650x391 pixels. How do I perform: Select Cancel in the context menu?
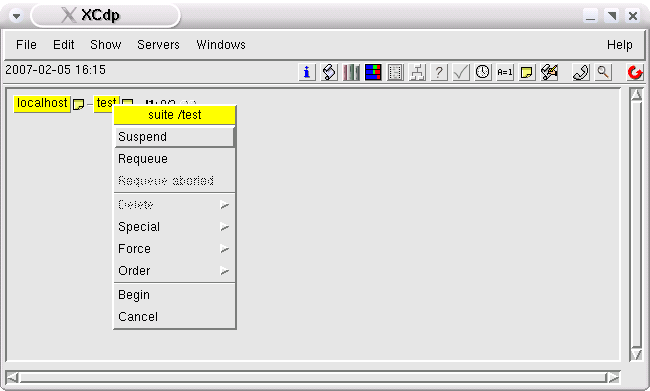175,317
